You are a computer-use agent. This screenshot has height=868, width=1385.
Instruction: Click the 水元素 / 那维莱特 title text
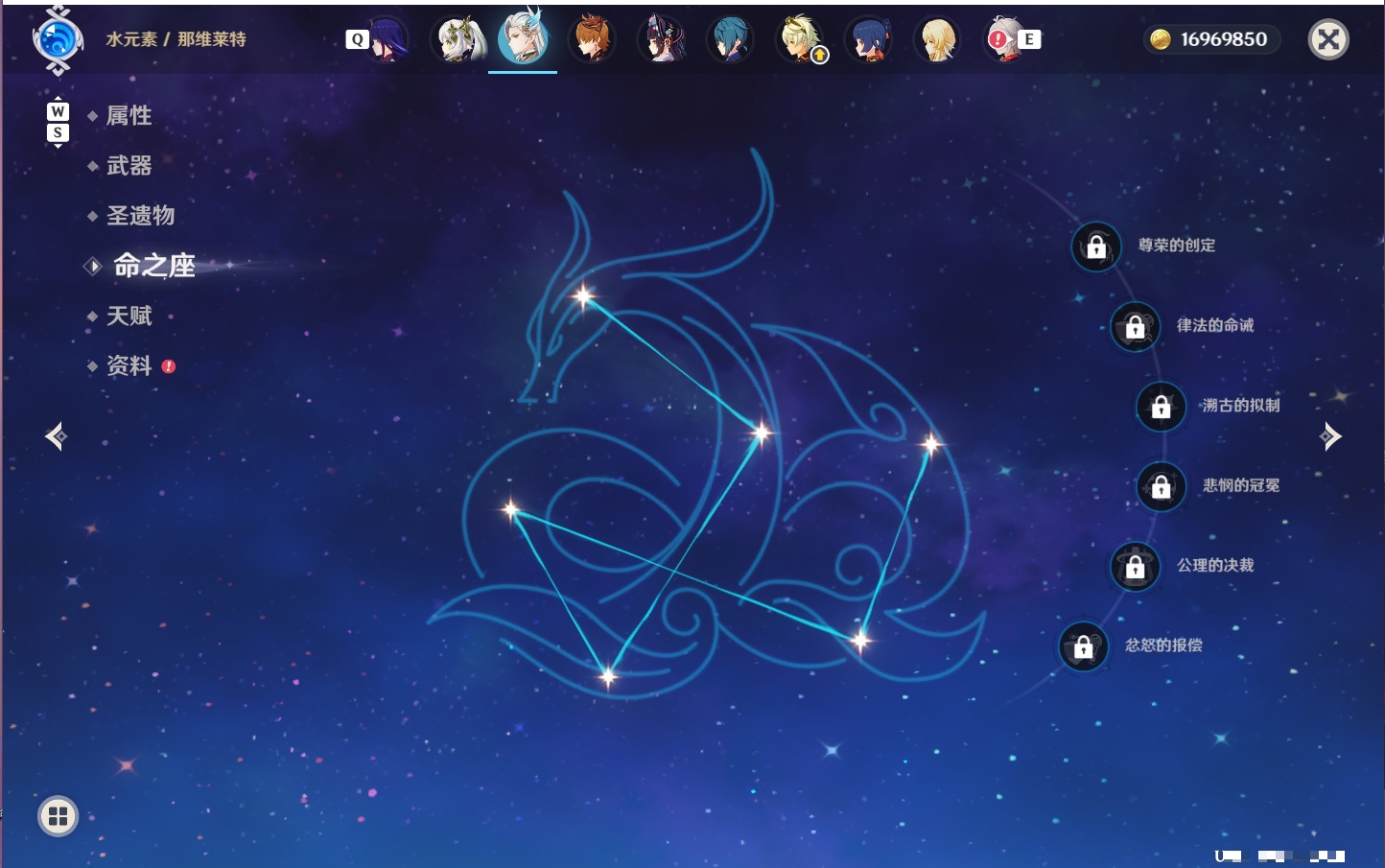[176, 39]
